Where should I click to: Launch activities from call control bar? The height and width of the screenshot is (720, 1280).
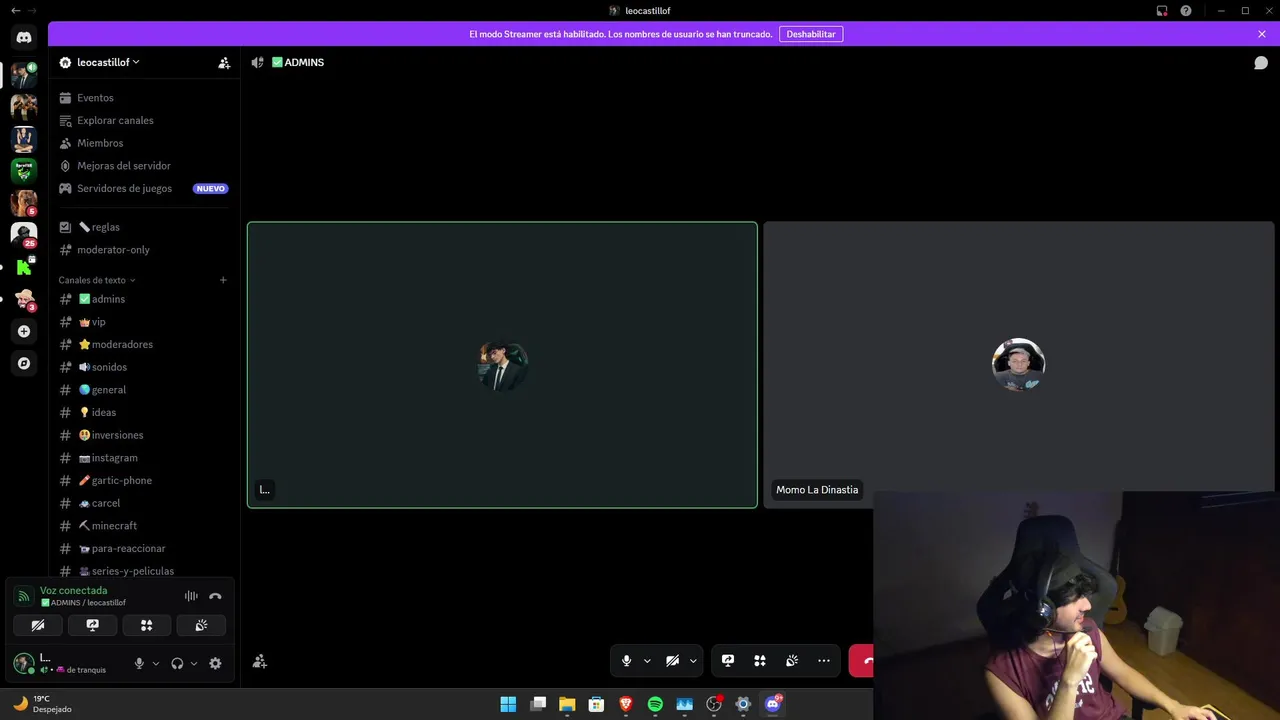pos(760,661)
